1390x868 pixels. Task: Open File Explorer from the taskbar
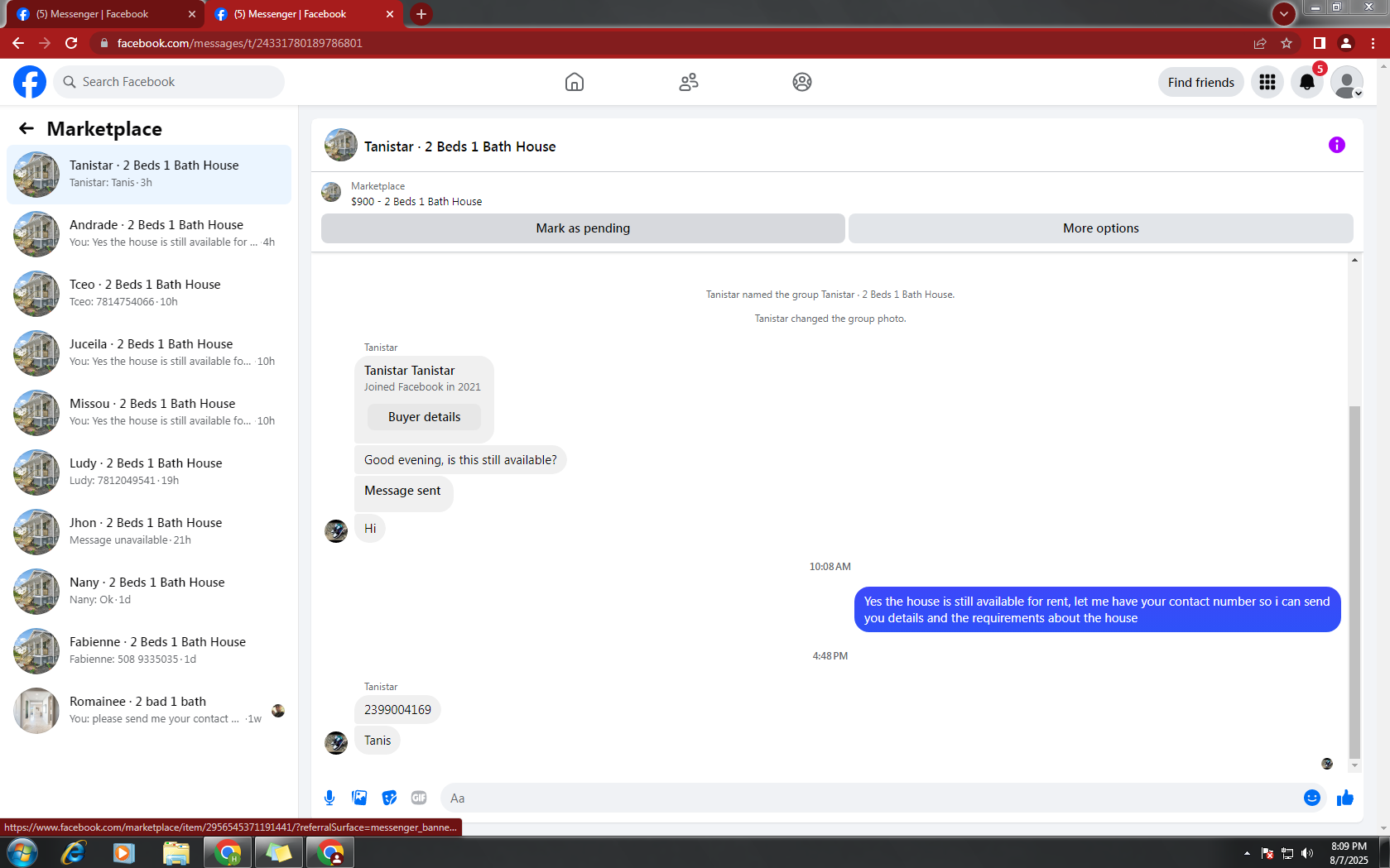[x=176, y=852]
